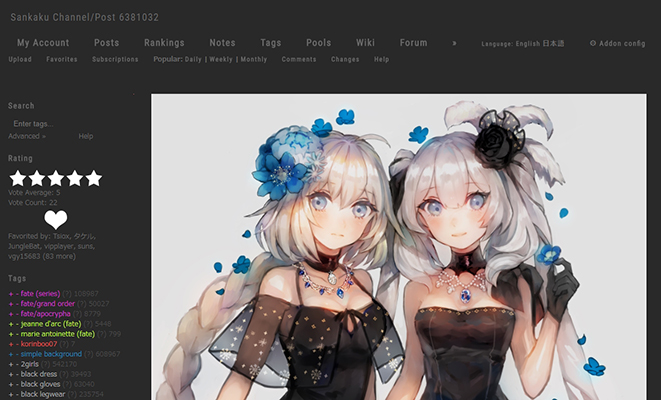661x400 pixels.
Task: Rate post with the first star
Action: [18, 178]
